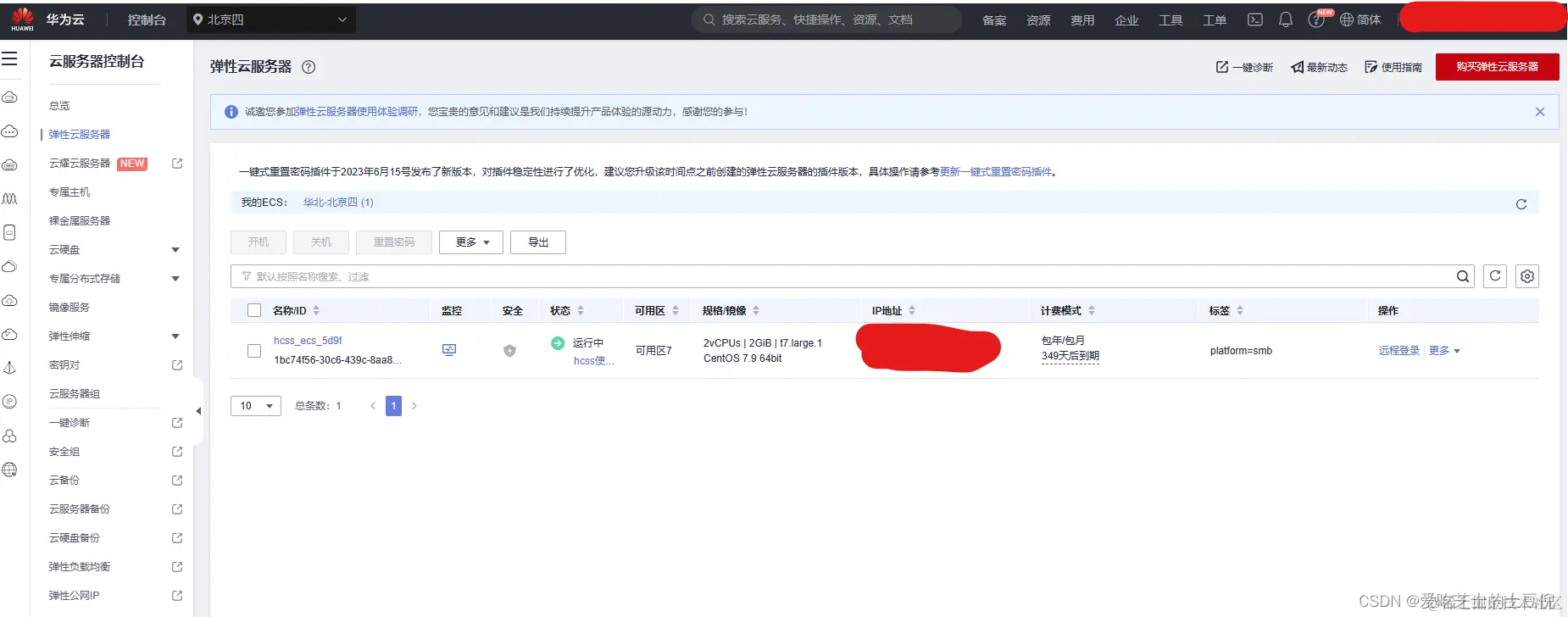Image resolution: width=1568 pixels, height=617 pixels.
Task: Click the running status green icon
Action: (558, 343)
